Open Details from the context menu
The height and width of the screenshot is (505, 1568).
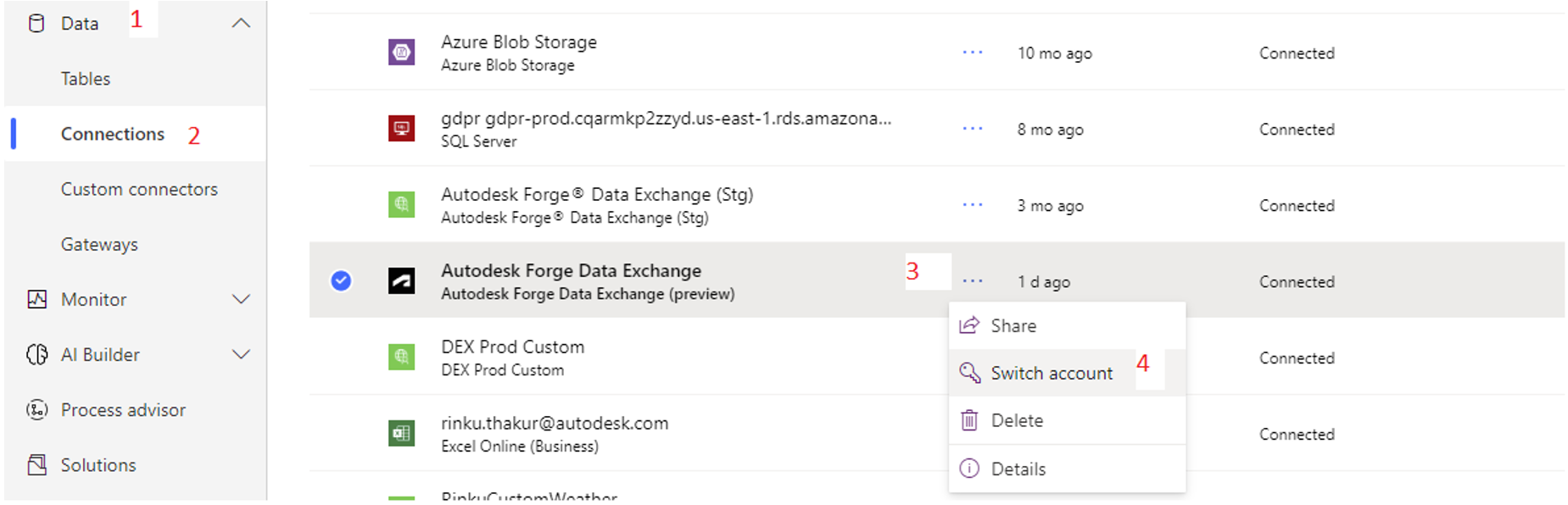[x=1018, y=469]
